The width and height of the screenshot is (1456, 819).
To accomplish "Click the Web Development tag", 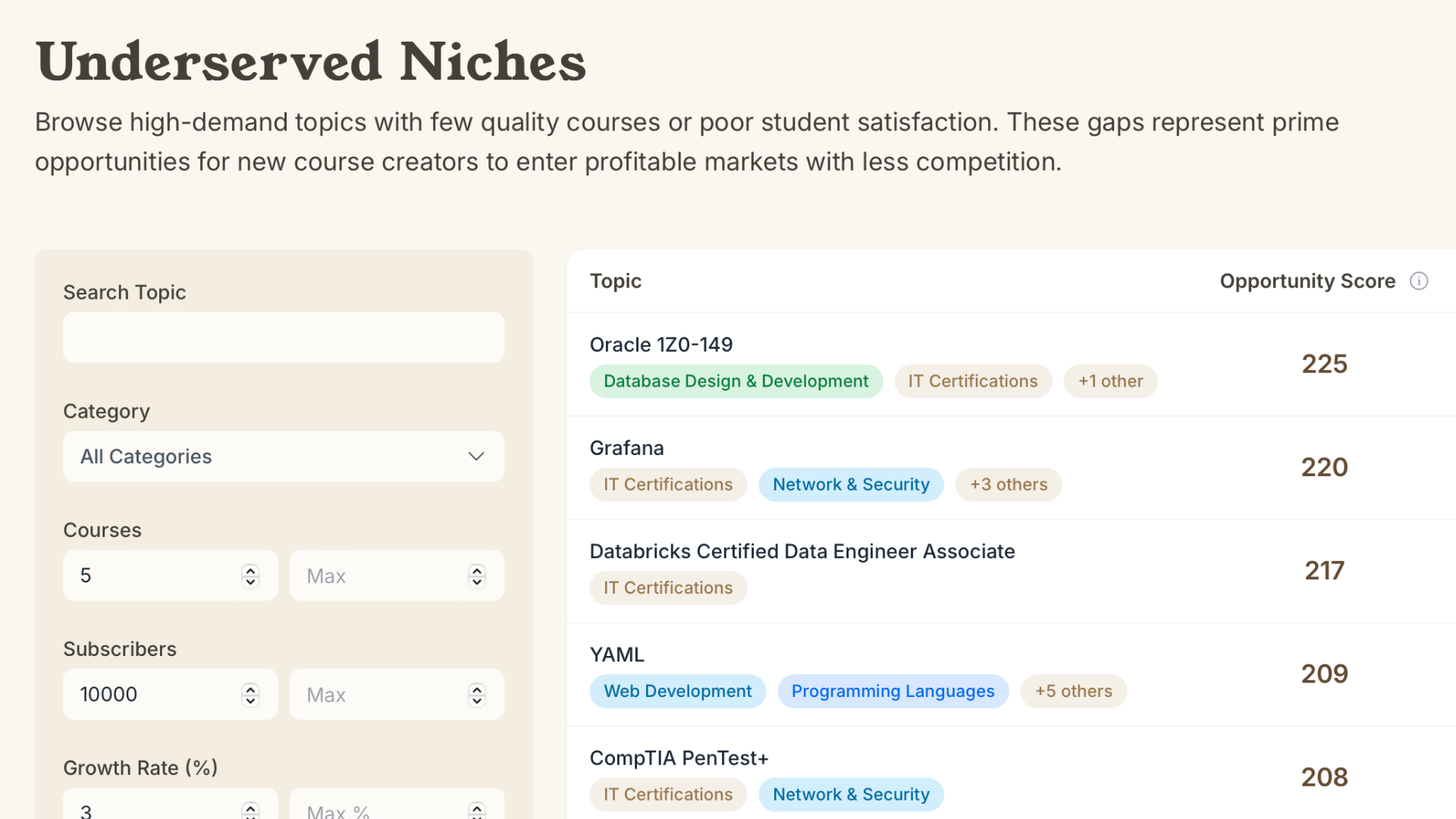I will click(678, 692).
